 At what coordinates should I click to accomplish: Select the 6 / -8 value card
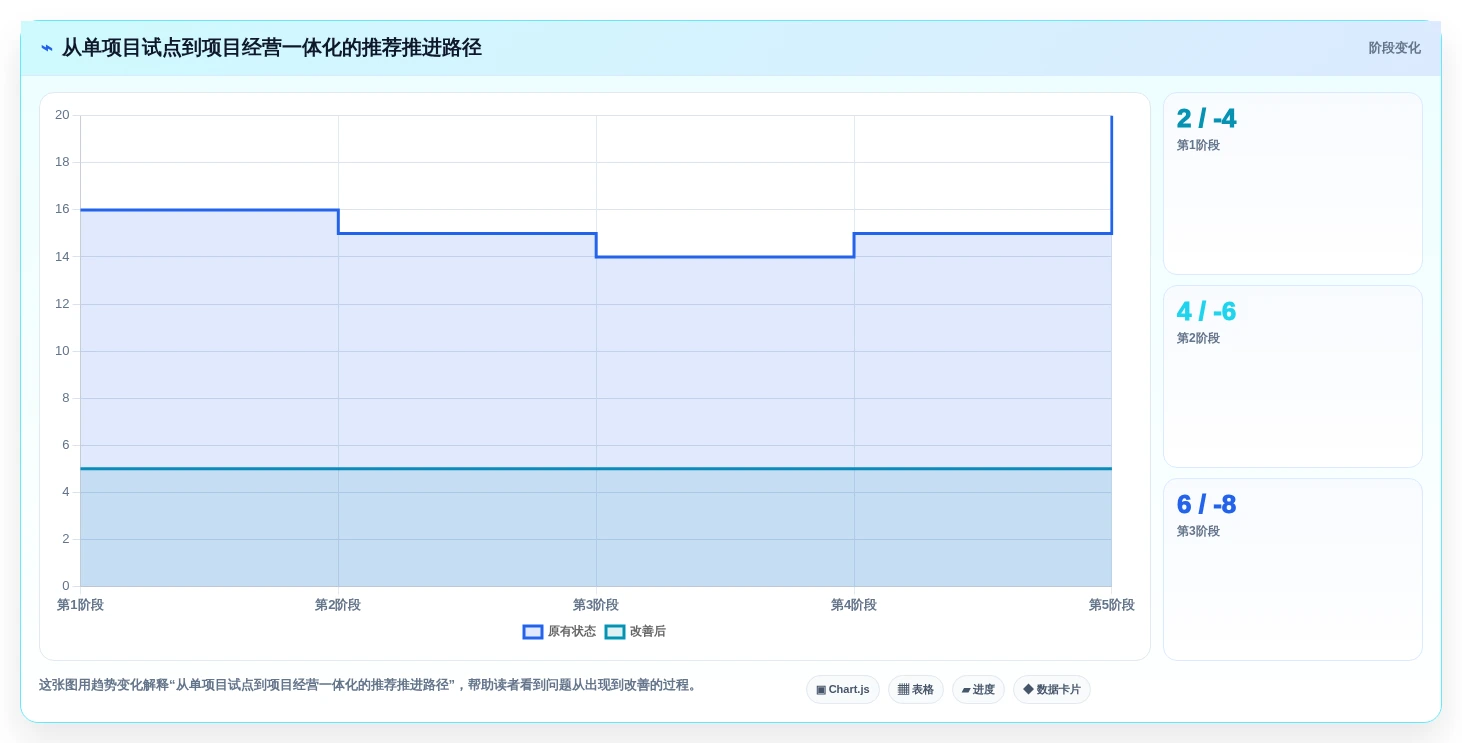click(1293, 570)
